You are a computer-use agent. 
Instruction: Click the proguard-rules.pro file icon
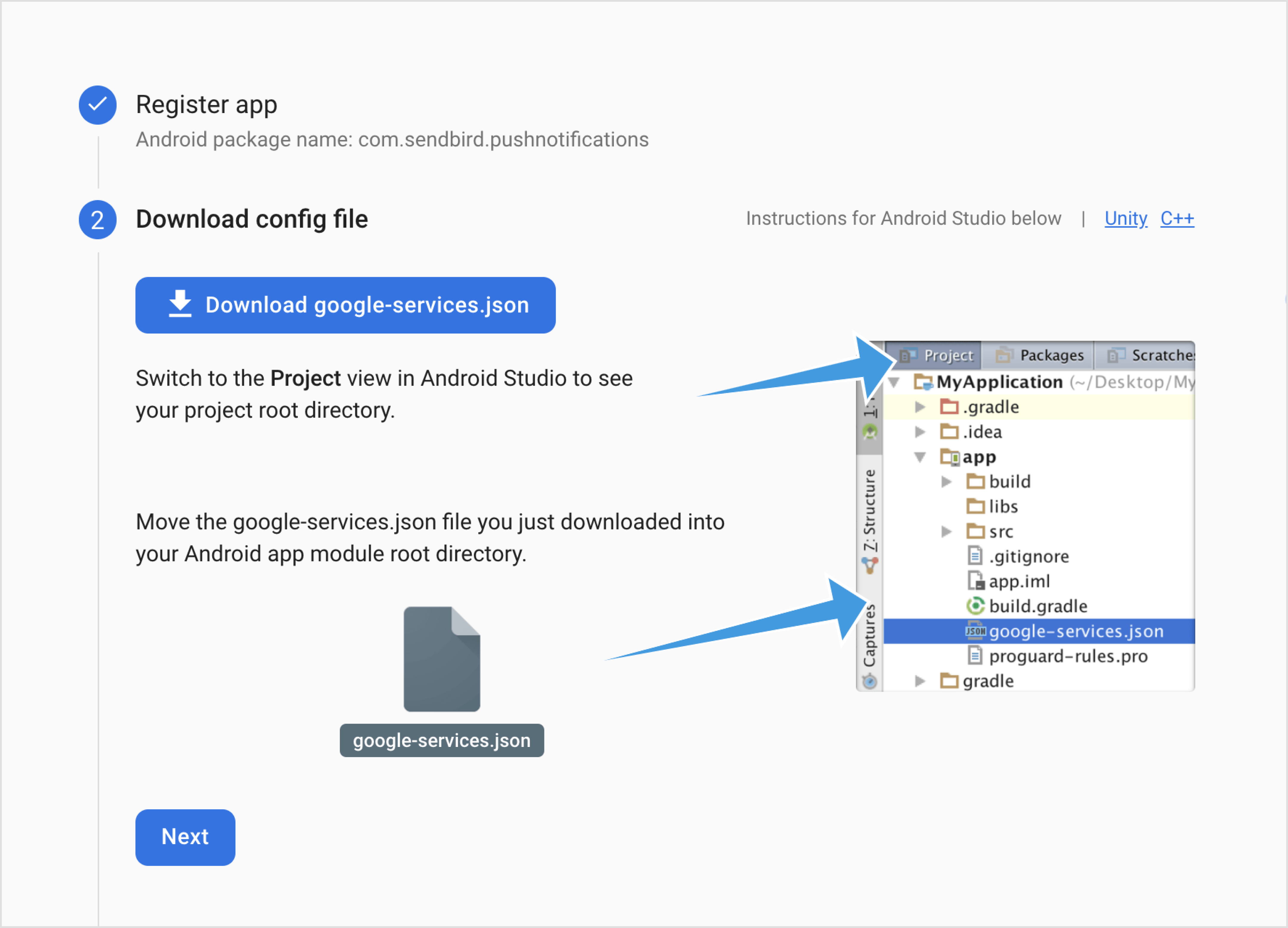point(975,656)
